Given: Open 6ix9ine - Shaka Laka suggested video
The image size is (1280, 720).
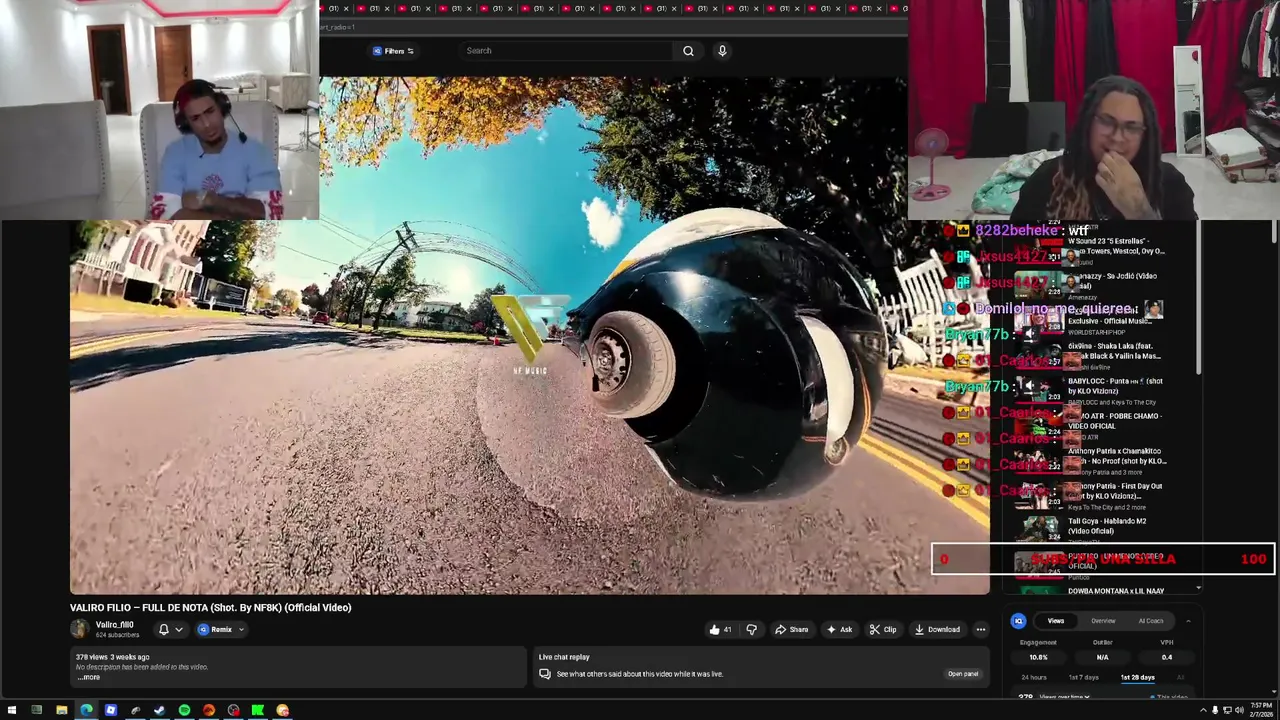Looking at the screenshot, I should [x=1115, y=351].
